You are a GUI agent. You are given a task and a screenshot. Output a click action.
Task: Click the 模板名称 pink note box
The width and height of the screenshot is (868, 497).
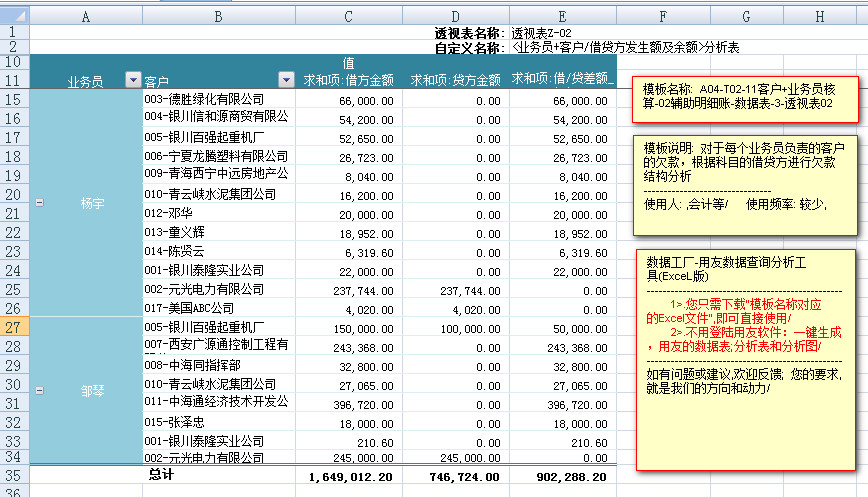tap(743, 95)
